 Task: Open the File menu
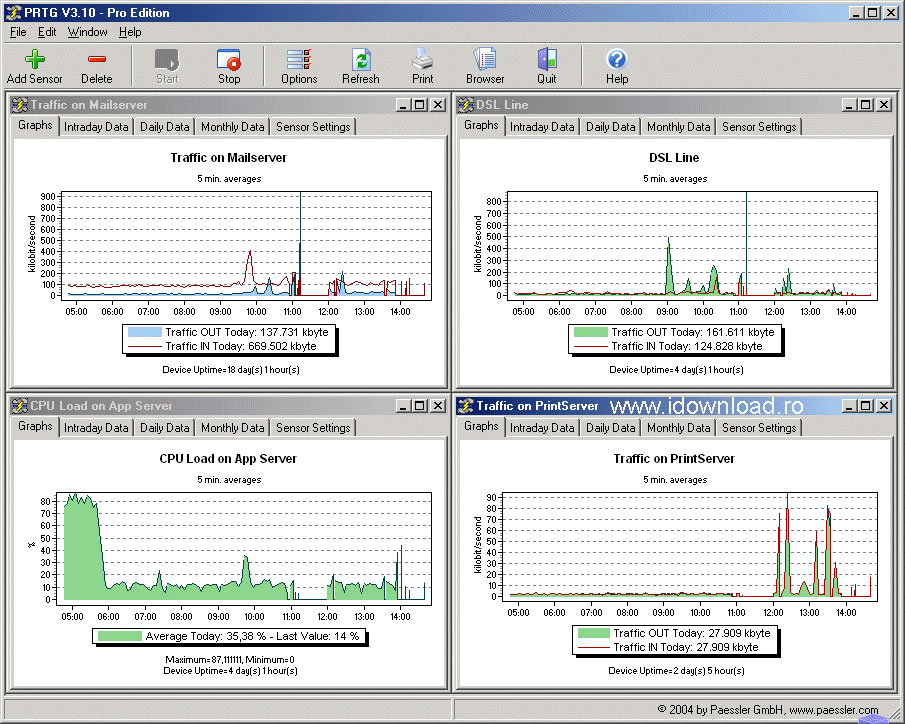18,32
